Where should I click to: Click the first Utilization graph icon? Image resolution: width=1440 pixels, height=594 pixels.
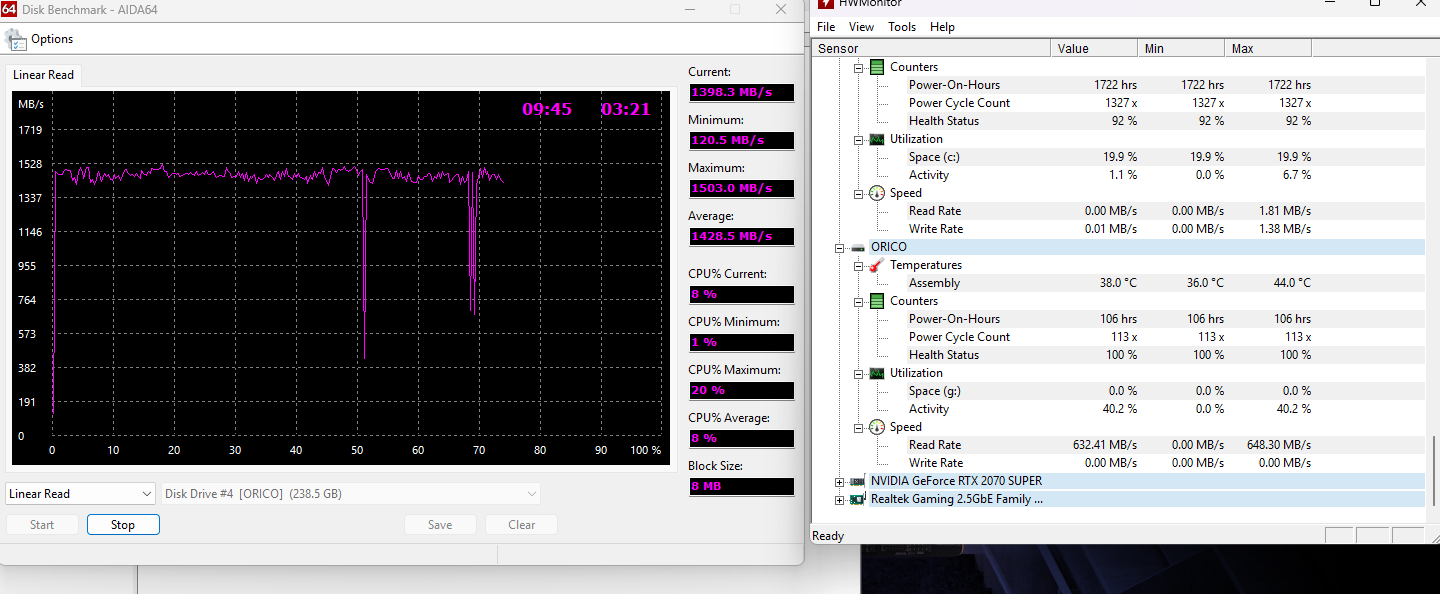click(x=877, y=139)
